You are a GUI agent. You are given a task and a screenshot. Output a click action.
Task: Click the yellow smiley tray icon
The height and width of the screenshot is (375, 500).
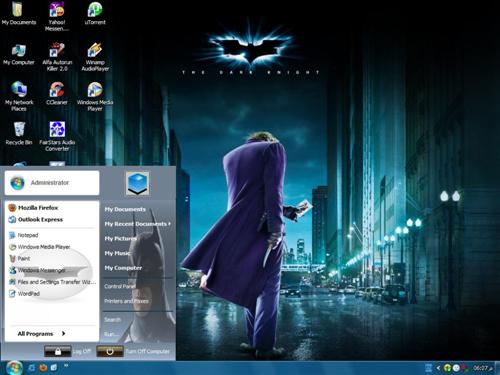(x=448, y=368)
